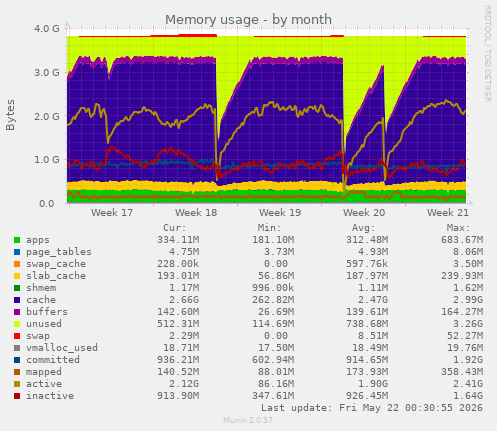
Task: Click the 'Munin 2.0.57' footer text
Action: click(248, 420)
